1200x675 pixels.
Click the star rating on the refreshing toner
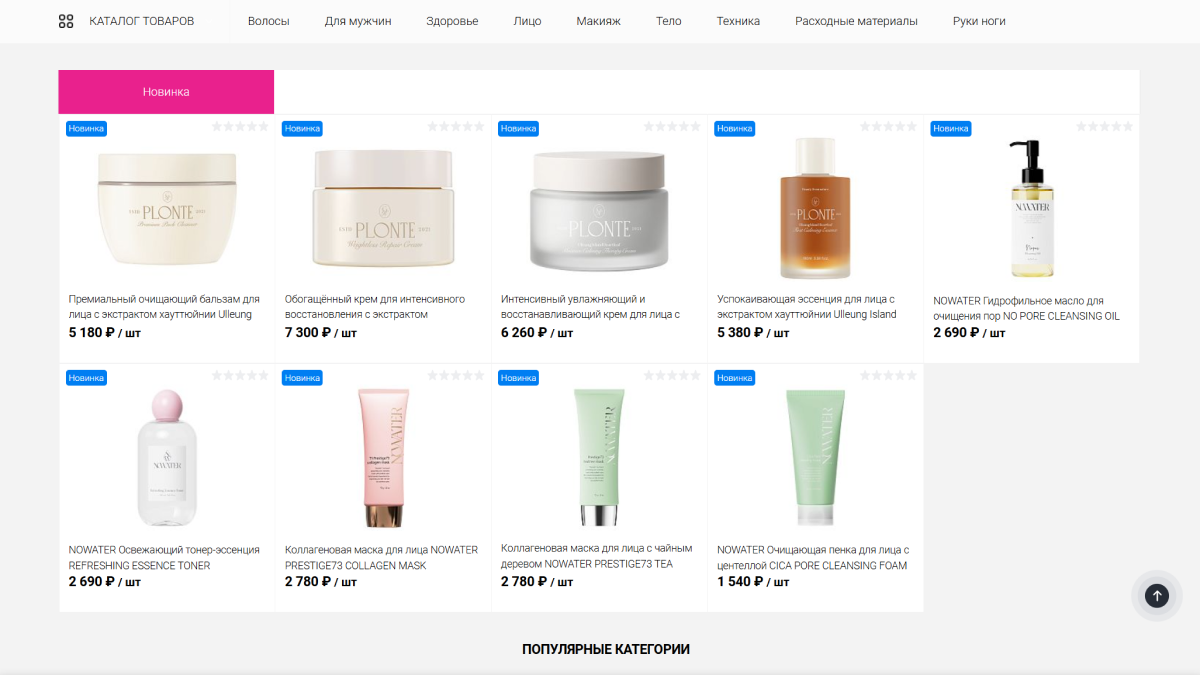[x=240, y=376]
